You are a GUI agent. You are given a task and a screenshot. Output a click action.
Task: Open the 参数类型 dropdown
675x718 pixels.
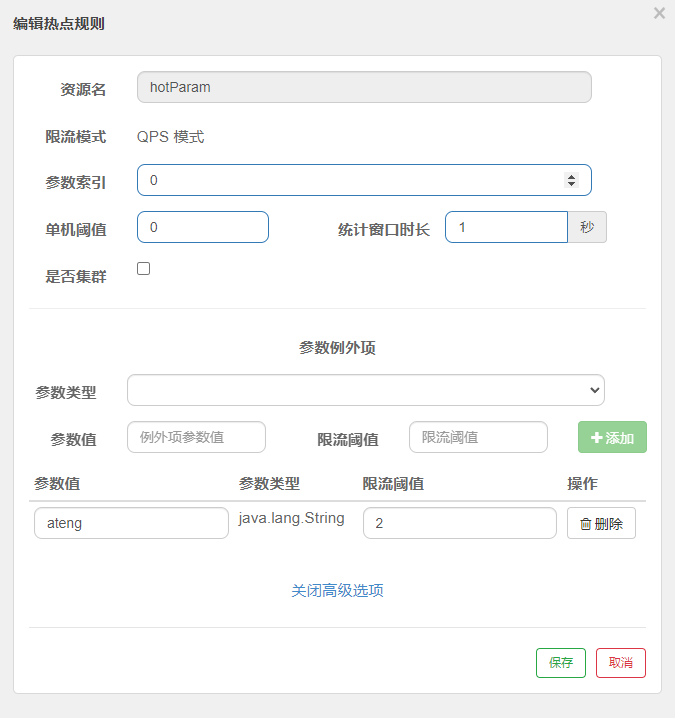click(365, 390)
